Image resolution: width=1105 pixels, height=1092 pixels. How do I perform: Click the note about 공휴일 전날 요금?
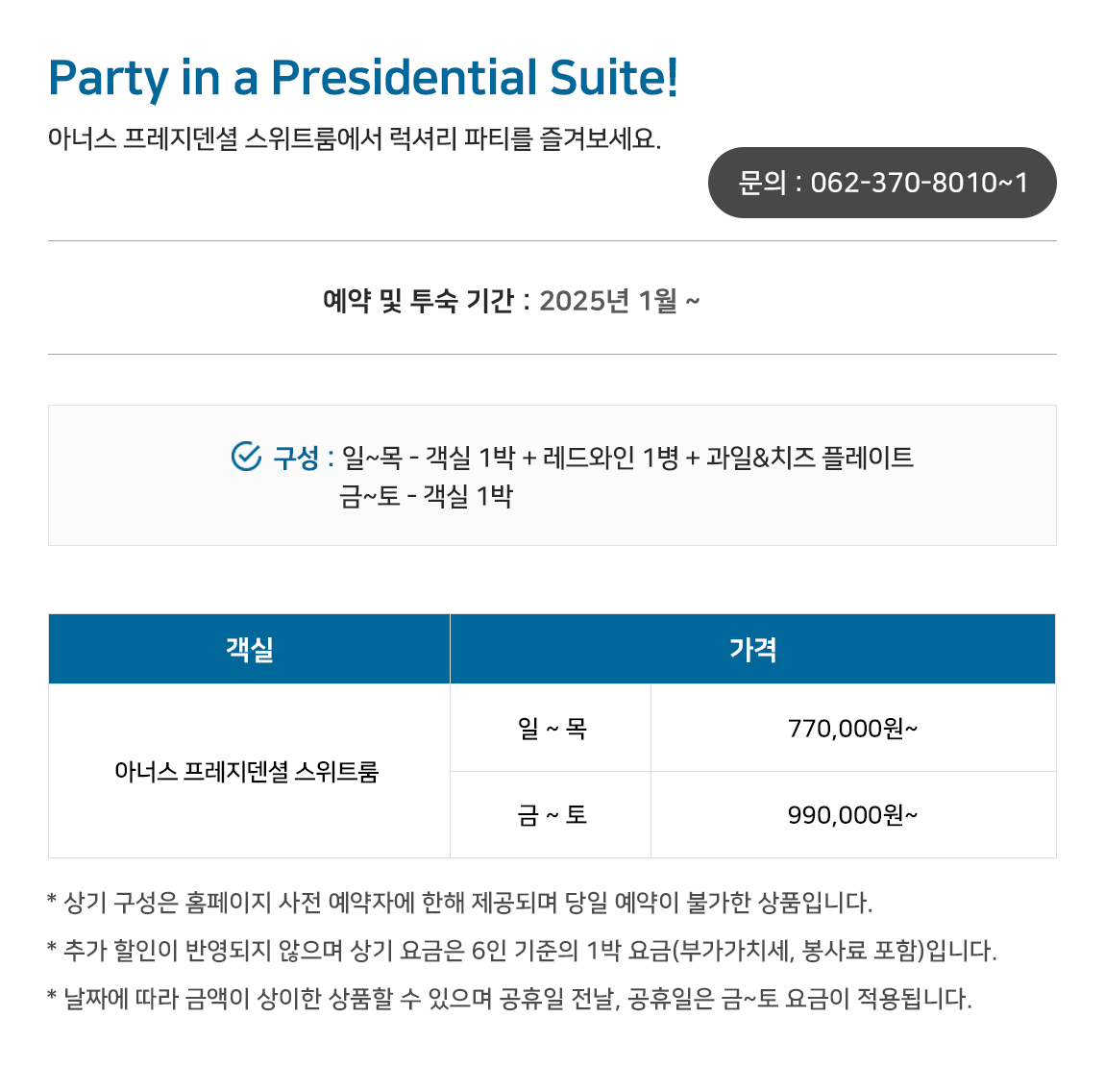pos(509,998)
